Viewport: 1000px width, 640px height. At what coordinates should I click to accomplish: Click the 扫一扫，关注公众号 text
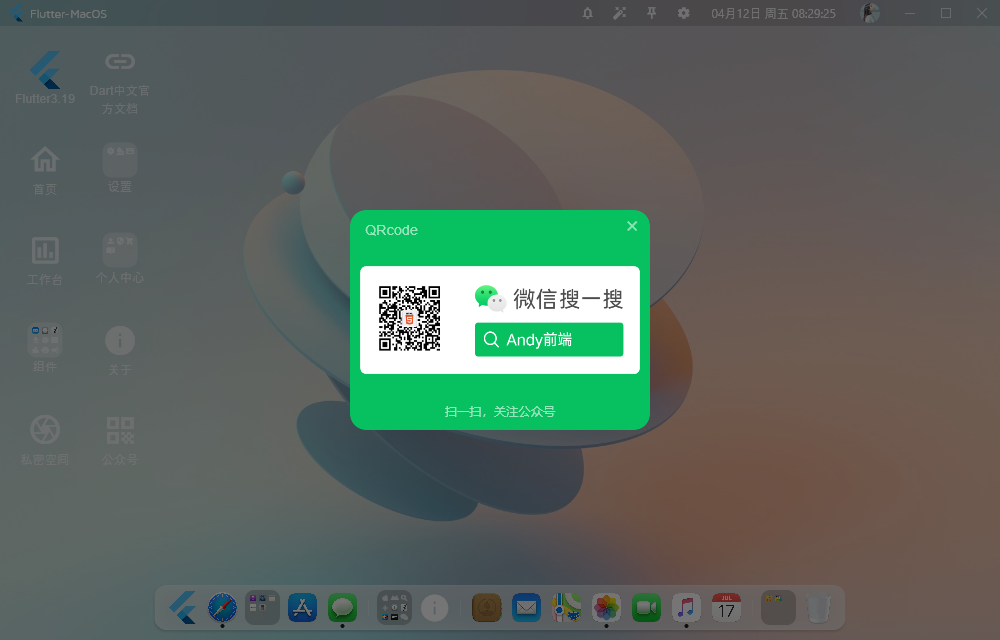pos(499,411)
